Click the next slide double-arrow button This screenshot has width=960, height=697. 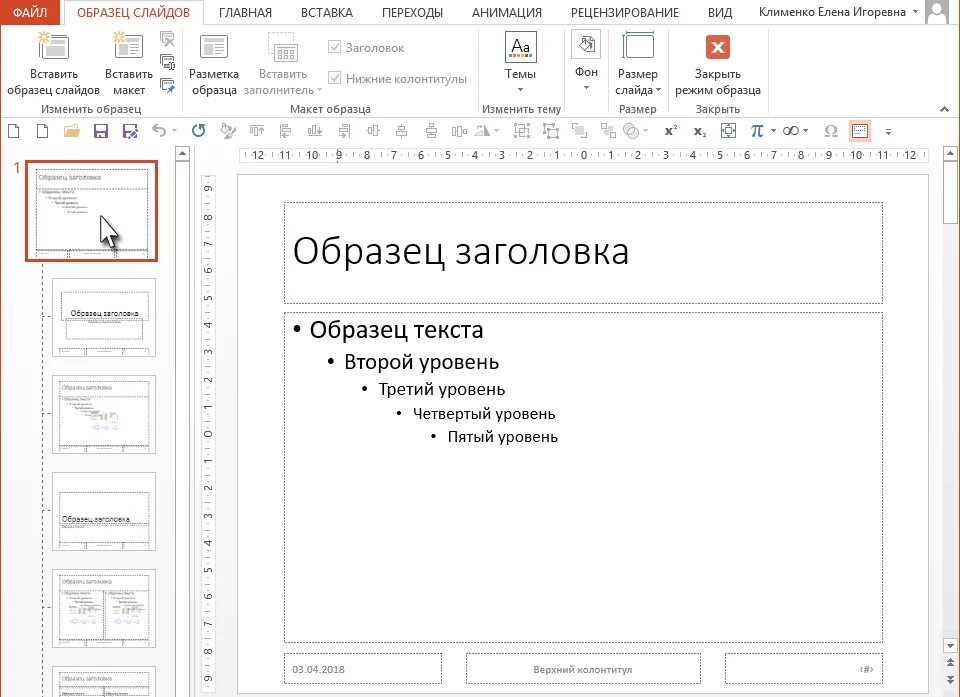coord(950,679)
